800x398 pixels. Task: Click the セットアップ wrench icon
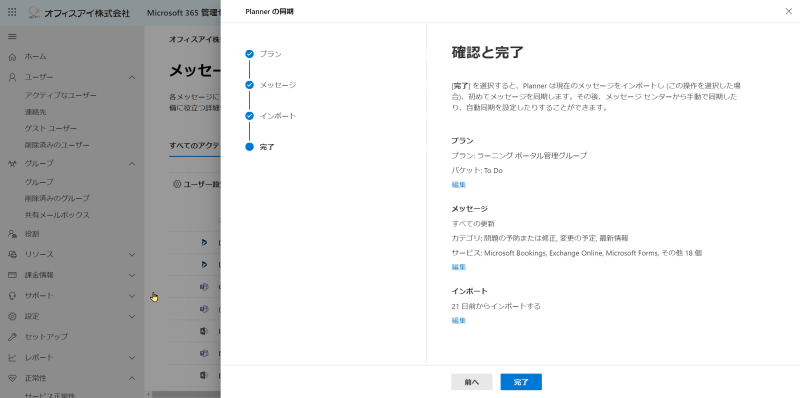(x=13, y=337)
